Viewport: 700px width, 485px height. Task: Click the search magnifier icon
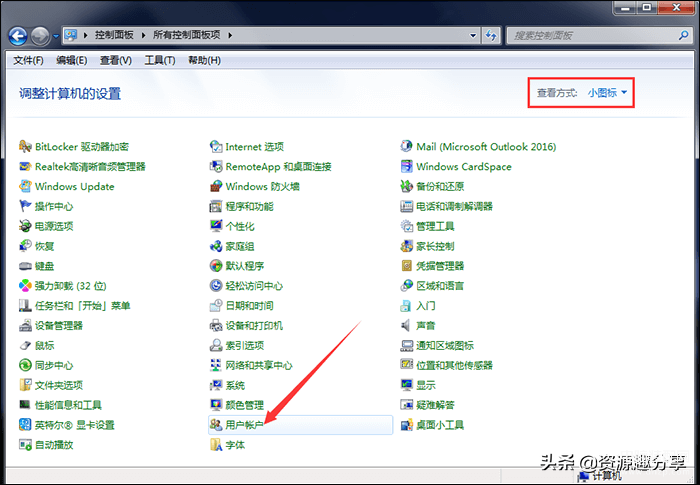[x=683, y=35]
